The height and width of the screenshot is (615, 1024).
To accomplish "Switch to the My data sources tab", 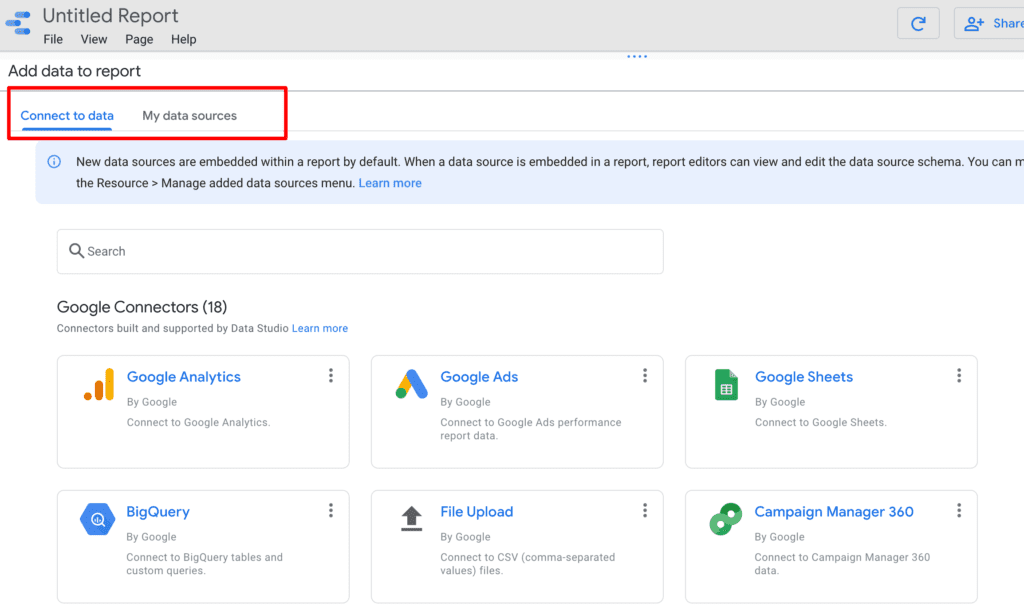I will (x=189, y=116).
